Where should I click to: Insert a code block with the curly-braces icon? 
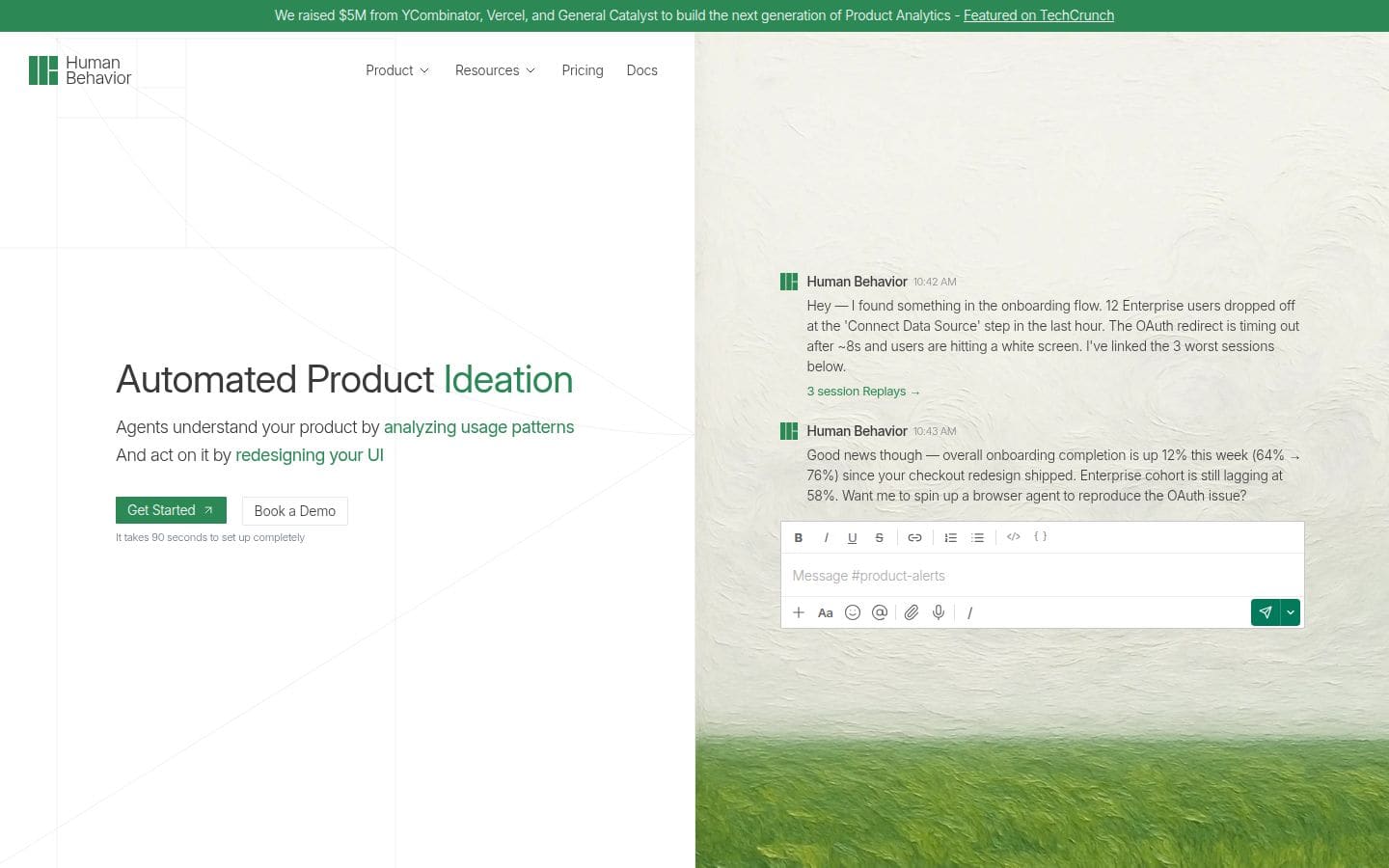tap(1040, 536)
